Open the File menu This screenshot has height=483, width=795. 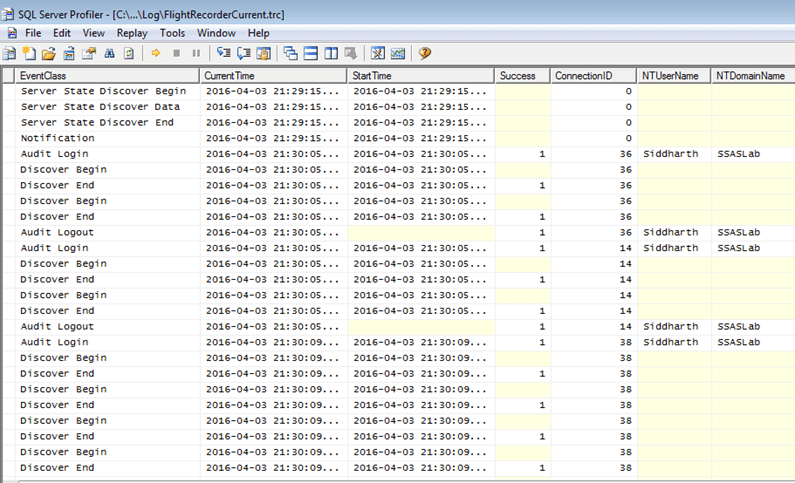tap(33, 33)
